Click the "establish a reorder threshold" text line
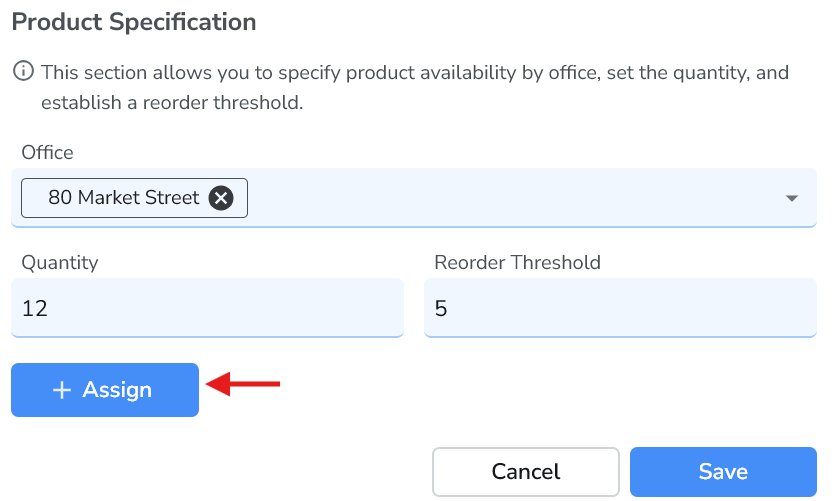832x501 pixels. click(171, 102)
